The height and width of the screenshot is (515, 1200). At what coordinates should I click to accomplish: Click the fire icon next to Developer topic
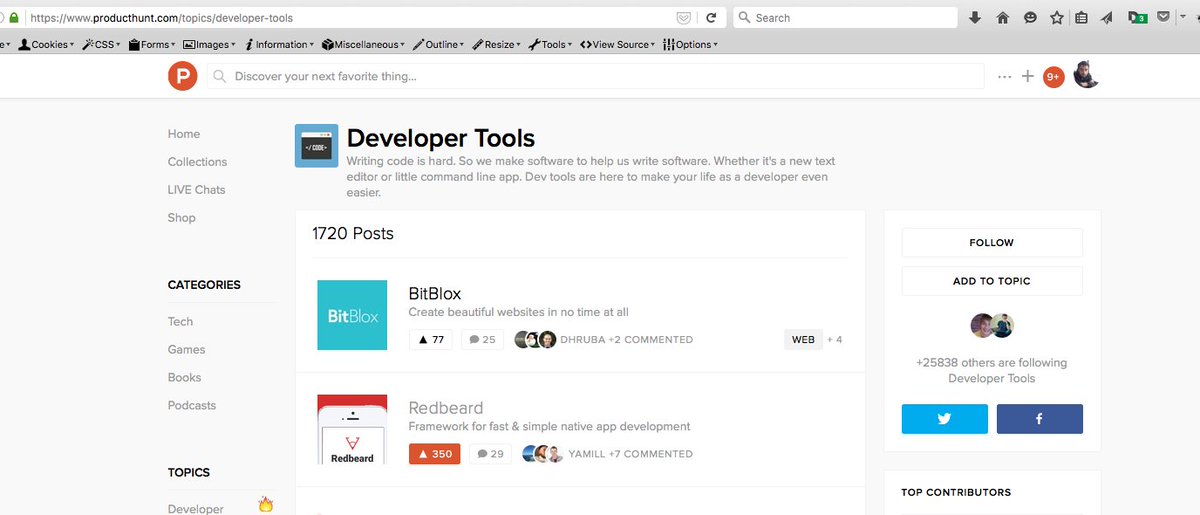pos(265,504)
